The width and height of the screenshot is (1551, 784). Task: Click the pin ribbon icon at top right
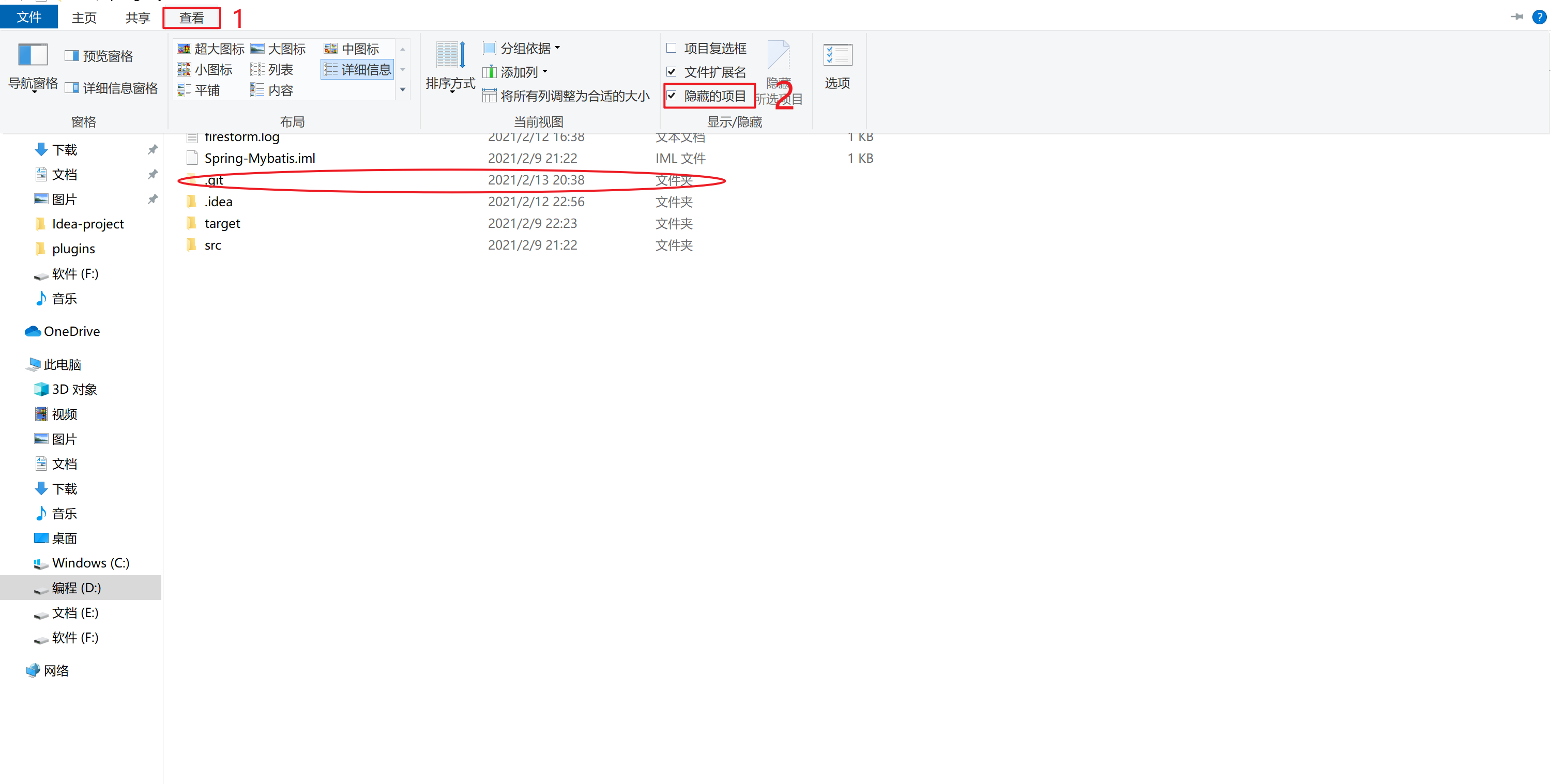tap(1517, 17)
